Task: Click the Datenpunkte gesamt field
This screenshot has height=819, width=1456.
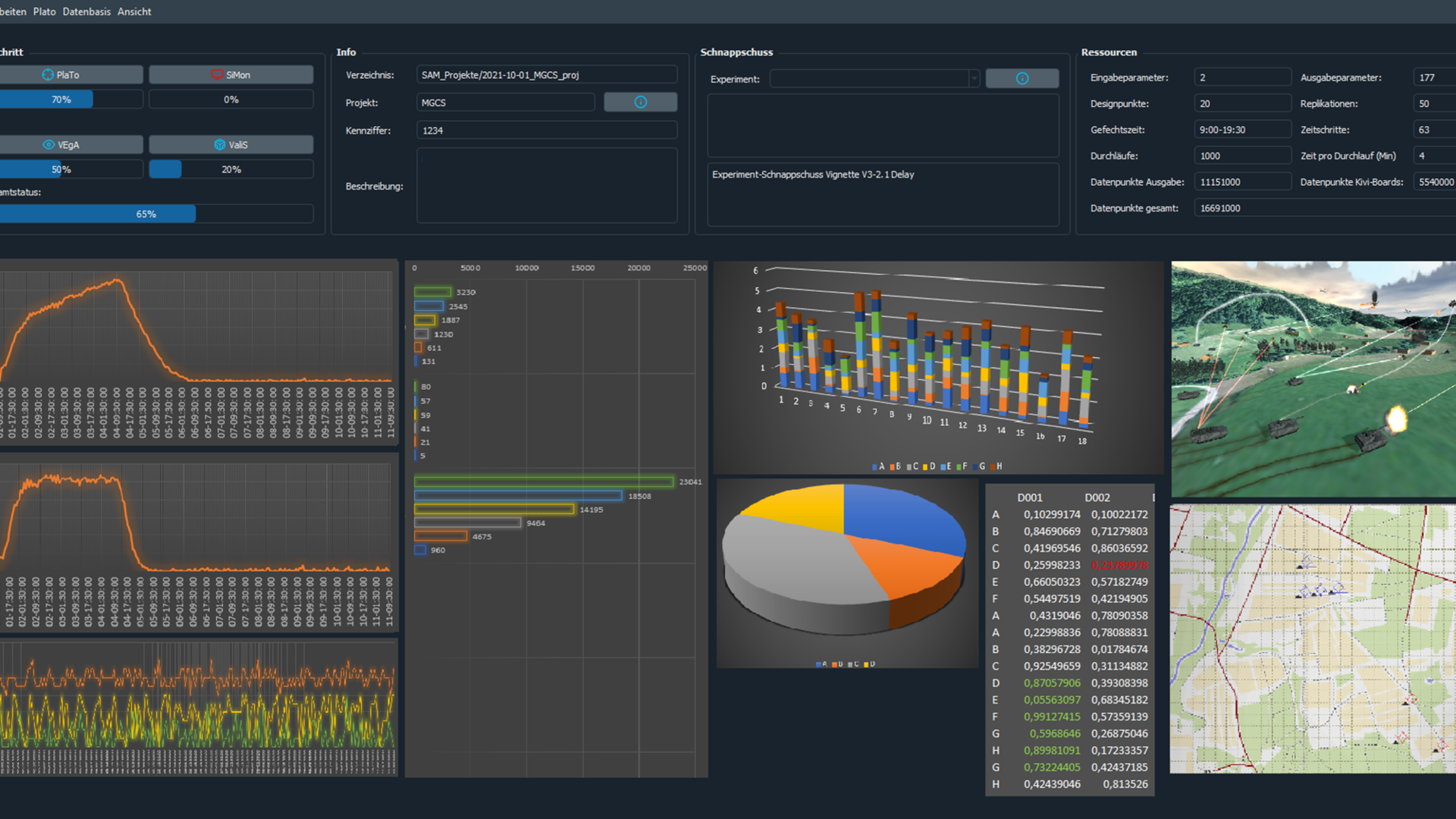Action: click(1325, 208)
